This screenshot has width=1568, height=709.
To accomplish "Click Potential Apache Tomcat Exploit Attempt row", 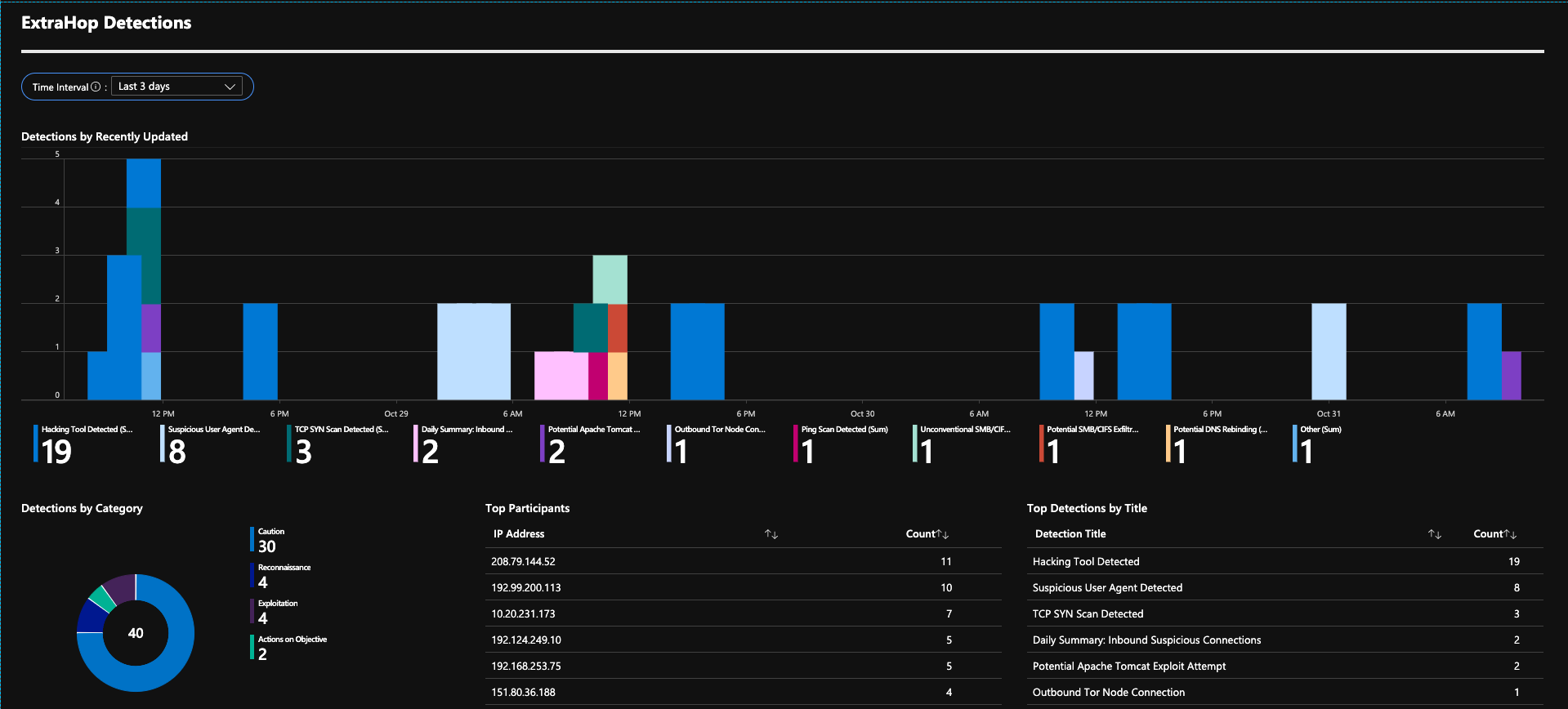I will [1285, 666].
